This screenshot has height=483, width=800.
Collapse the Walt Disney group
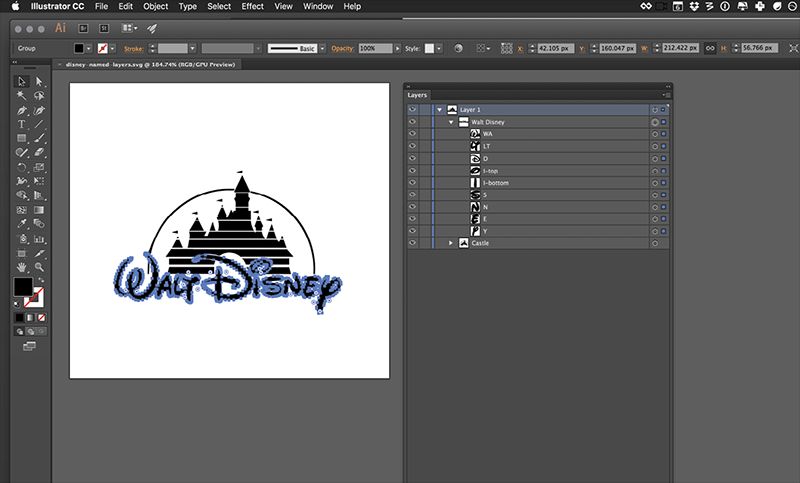click(451, 122)
